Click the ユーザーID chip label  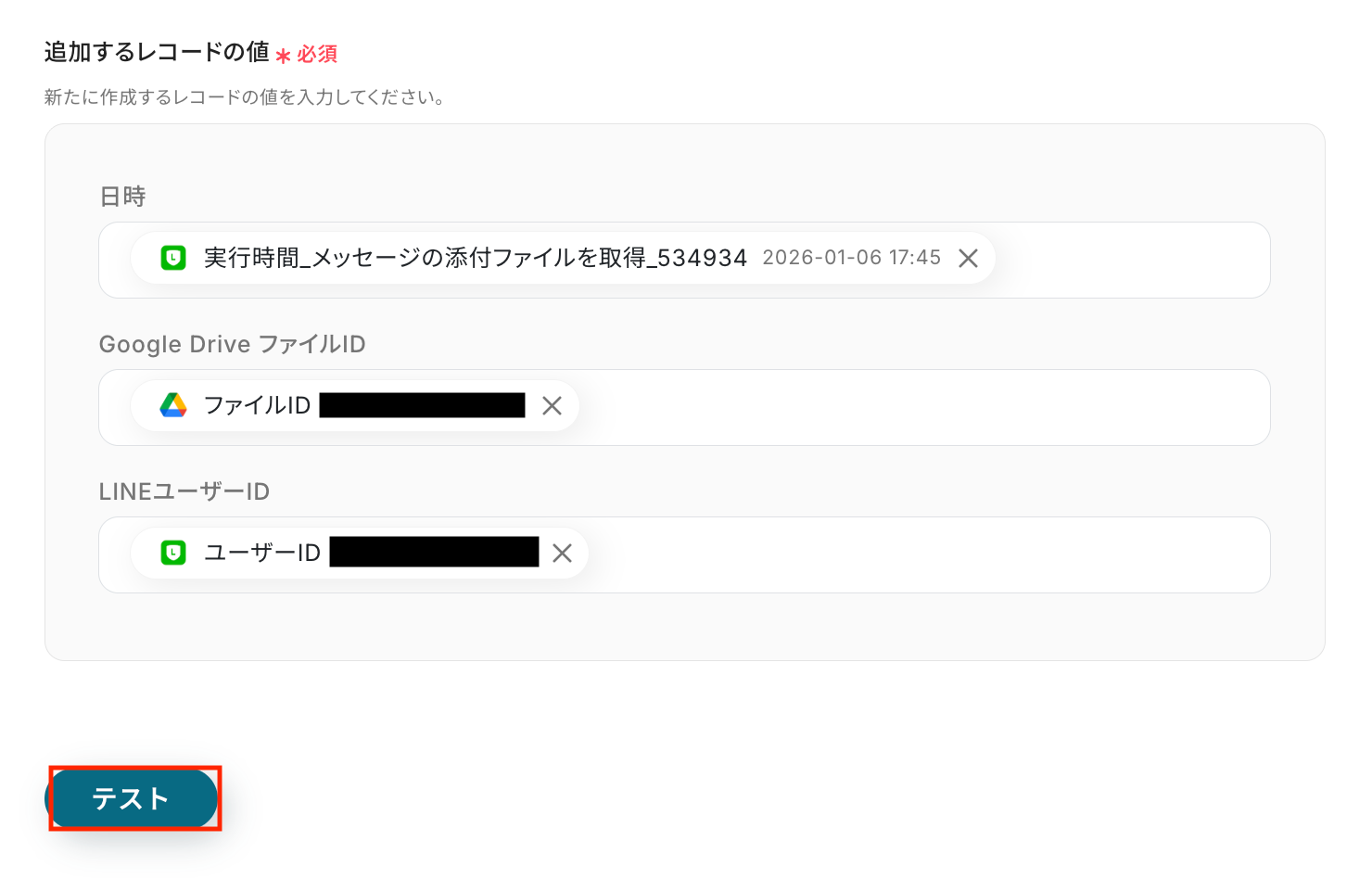[262, 554]
